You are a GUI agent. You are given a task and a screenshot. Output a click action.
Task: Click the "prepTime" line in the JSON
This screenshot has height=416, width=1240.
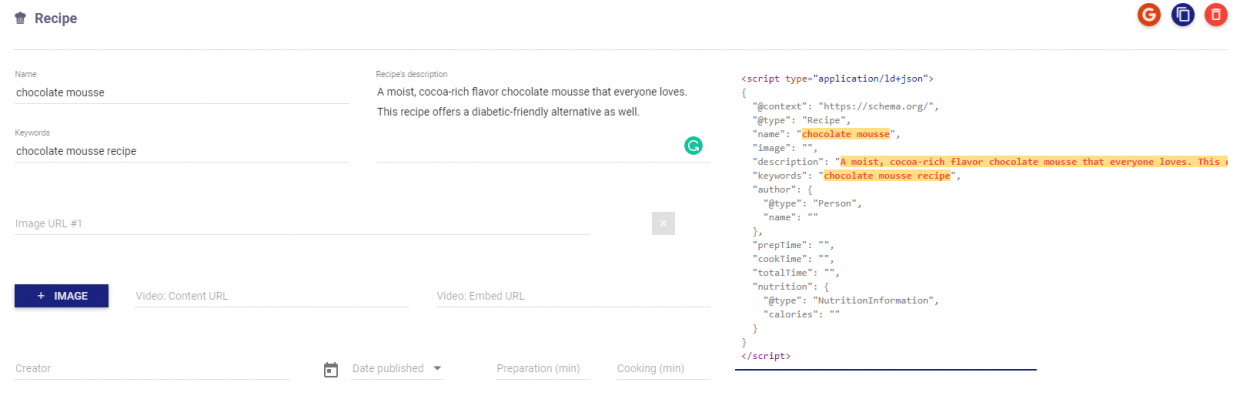tap(793, 244)
